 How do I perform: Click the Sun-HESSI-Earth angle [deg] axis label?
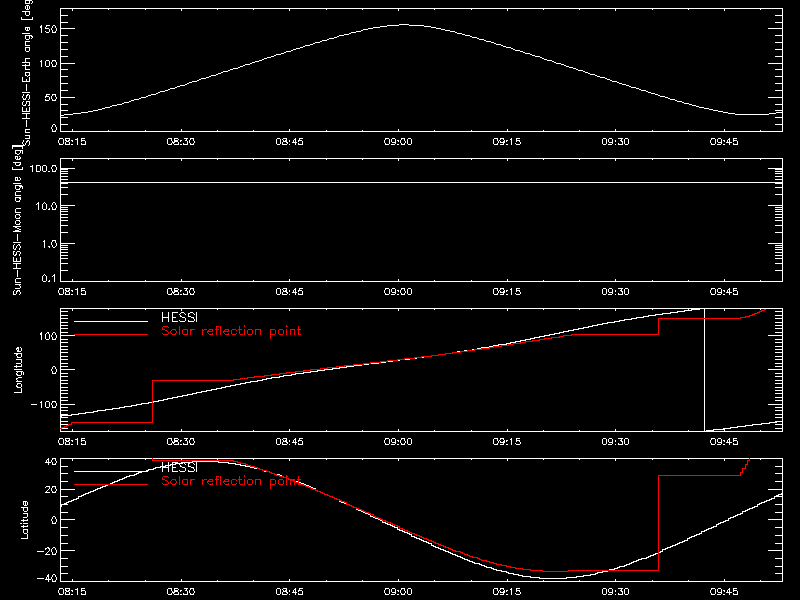27,72
